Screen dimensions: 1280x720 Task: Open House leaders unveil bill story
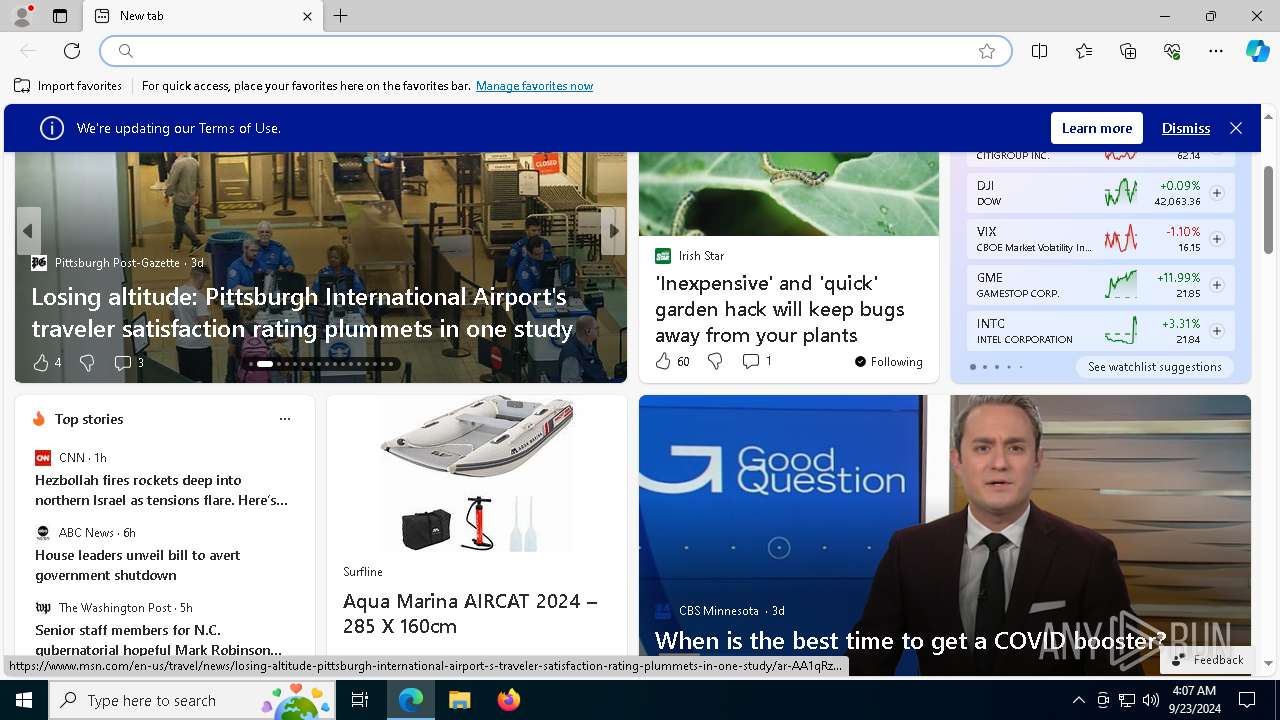coord(138,565)
